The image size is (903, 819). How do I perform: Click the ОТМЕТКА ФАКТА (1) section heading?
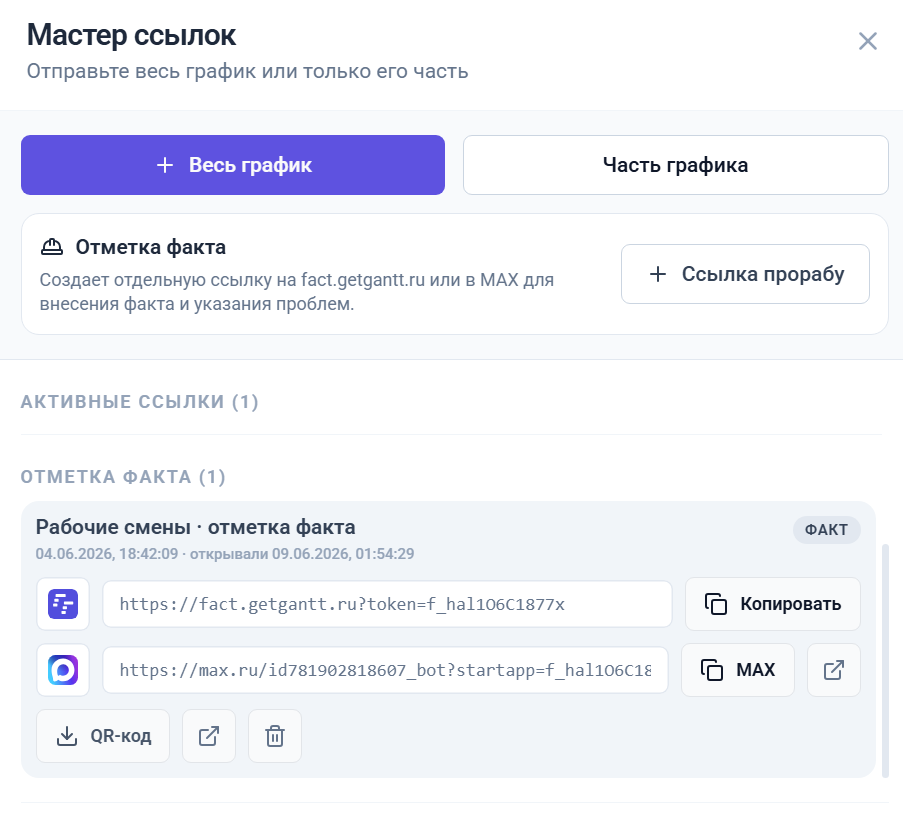tap(123, 477)
